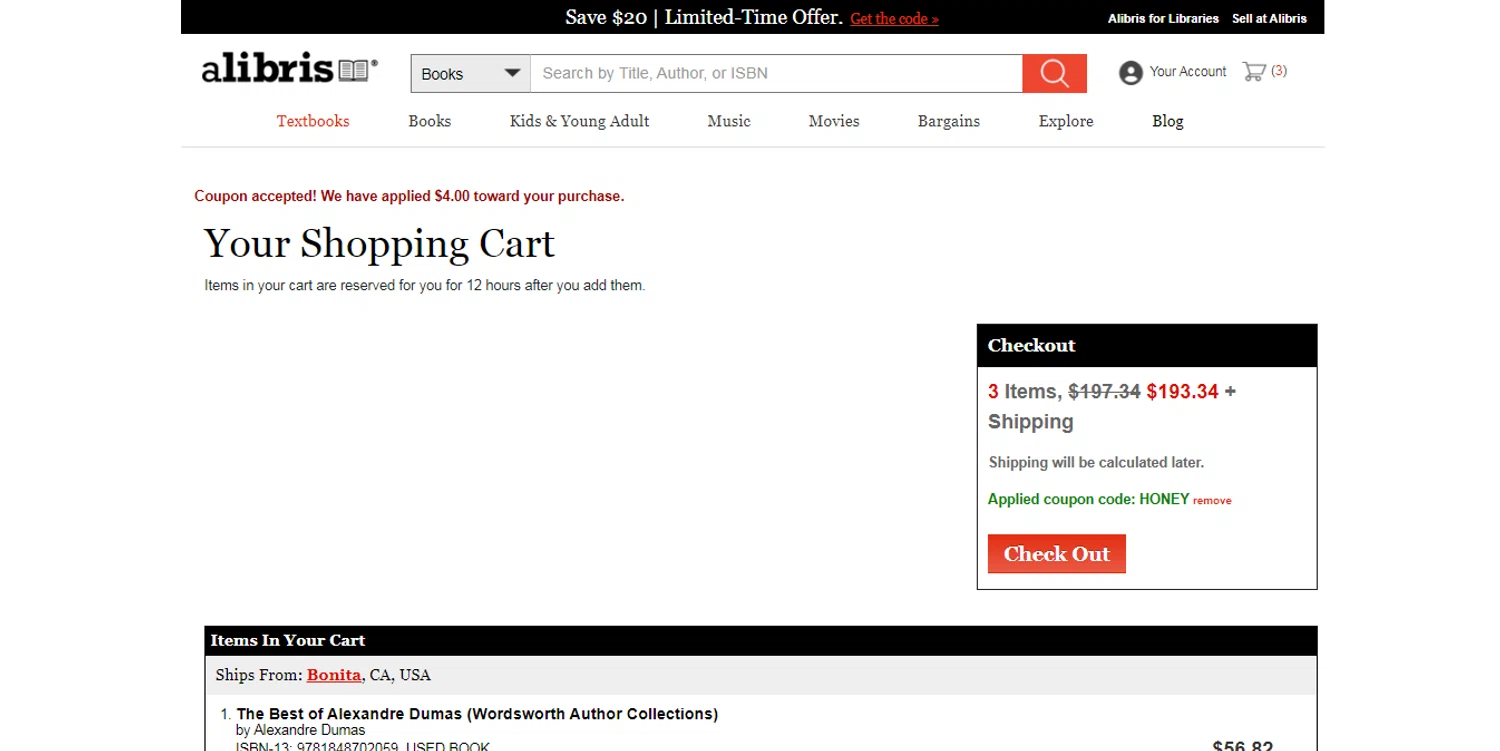The width and height of the screenshot is (1500, 751).
Task: Visit the Blog page
Action: click(x=1167, y=121)
